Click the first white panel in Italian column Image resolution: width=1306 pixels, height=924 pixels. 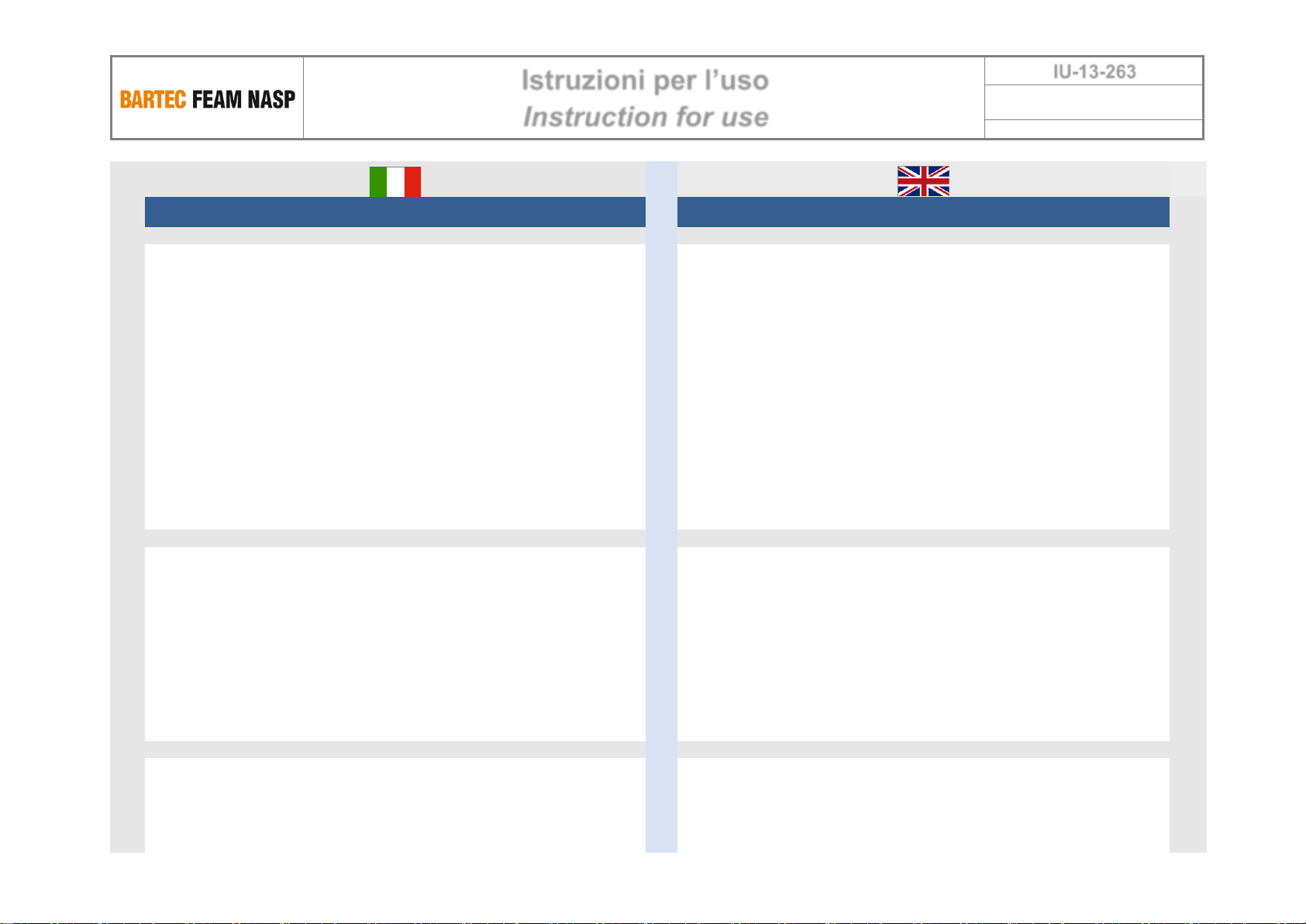point(395,386)
